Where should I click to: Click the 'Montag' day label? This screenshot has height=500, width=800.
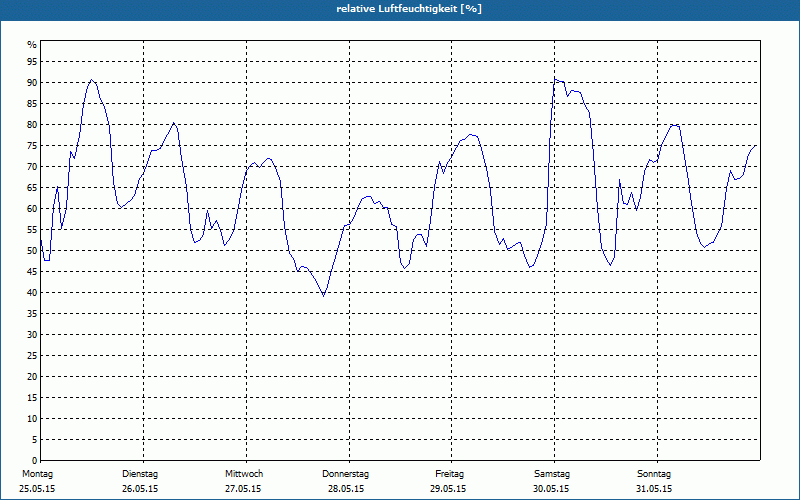tap(37, 474)
